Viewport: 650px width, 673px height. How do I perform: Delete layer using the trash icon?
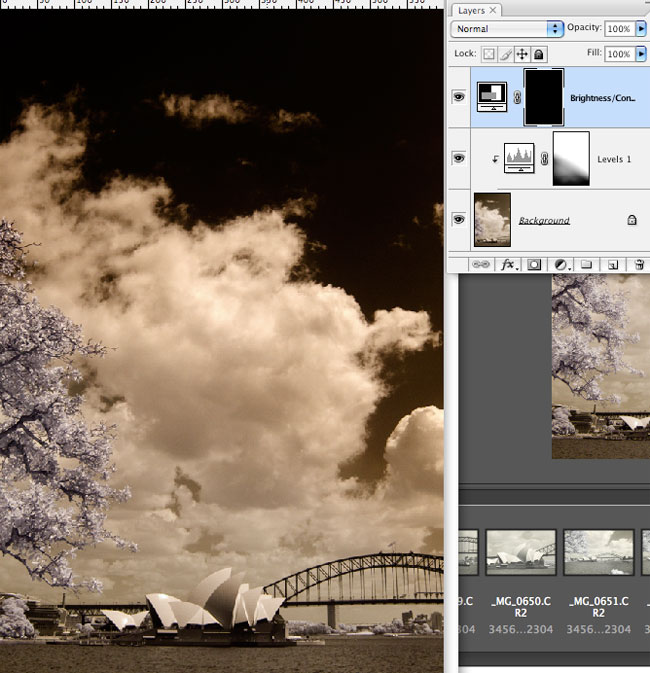638,265
